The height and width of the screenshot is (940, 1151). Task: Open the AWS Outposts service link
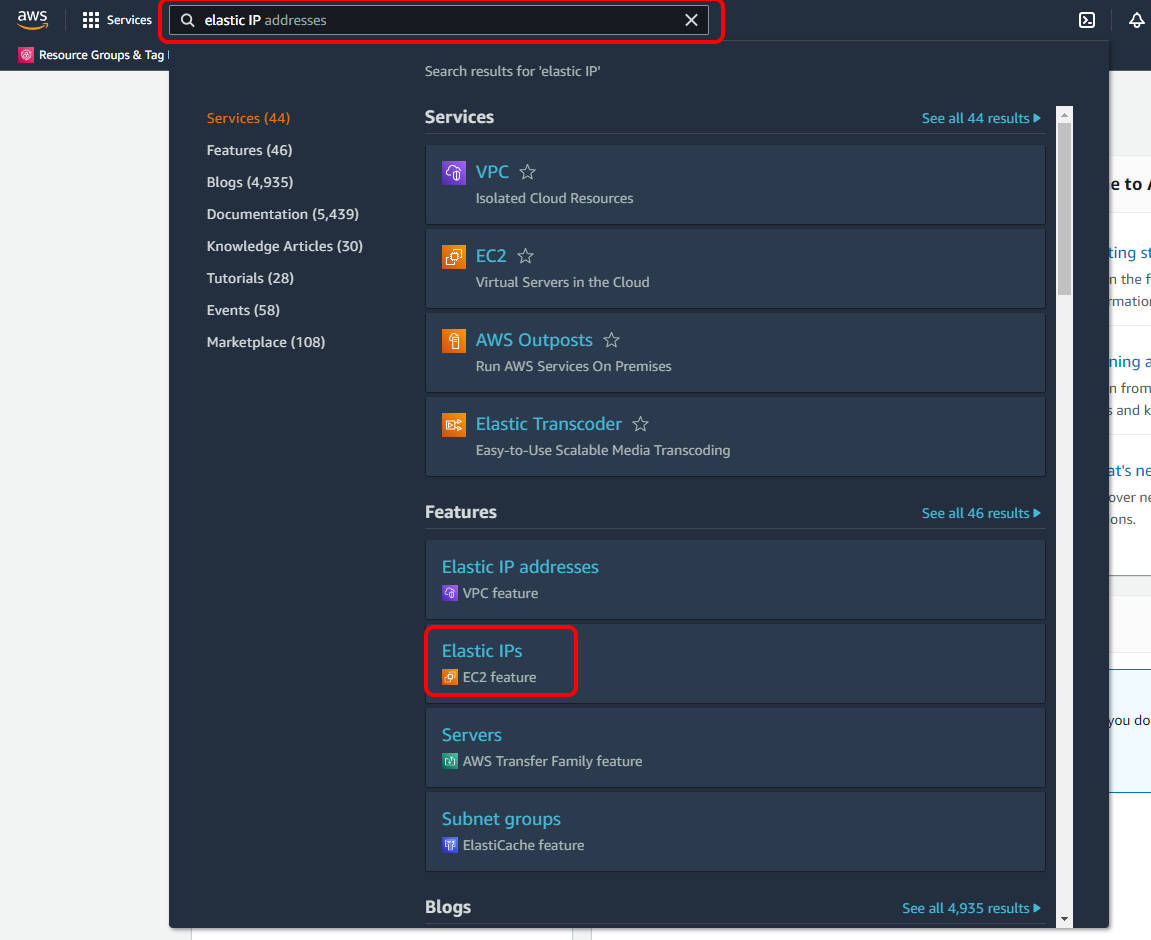(534, 340)
